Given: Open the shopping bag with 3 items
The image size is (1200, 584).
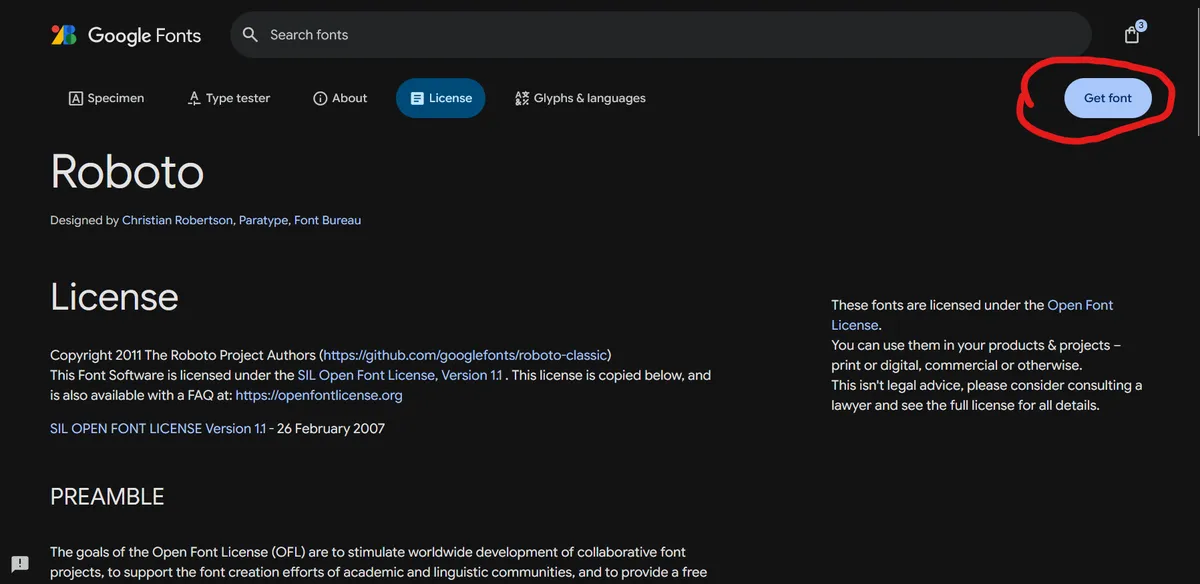Looking at the screenshot, I should pos(1132,34).
